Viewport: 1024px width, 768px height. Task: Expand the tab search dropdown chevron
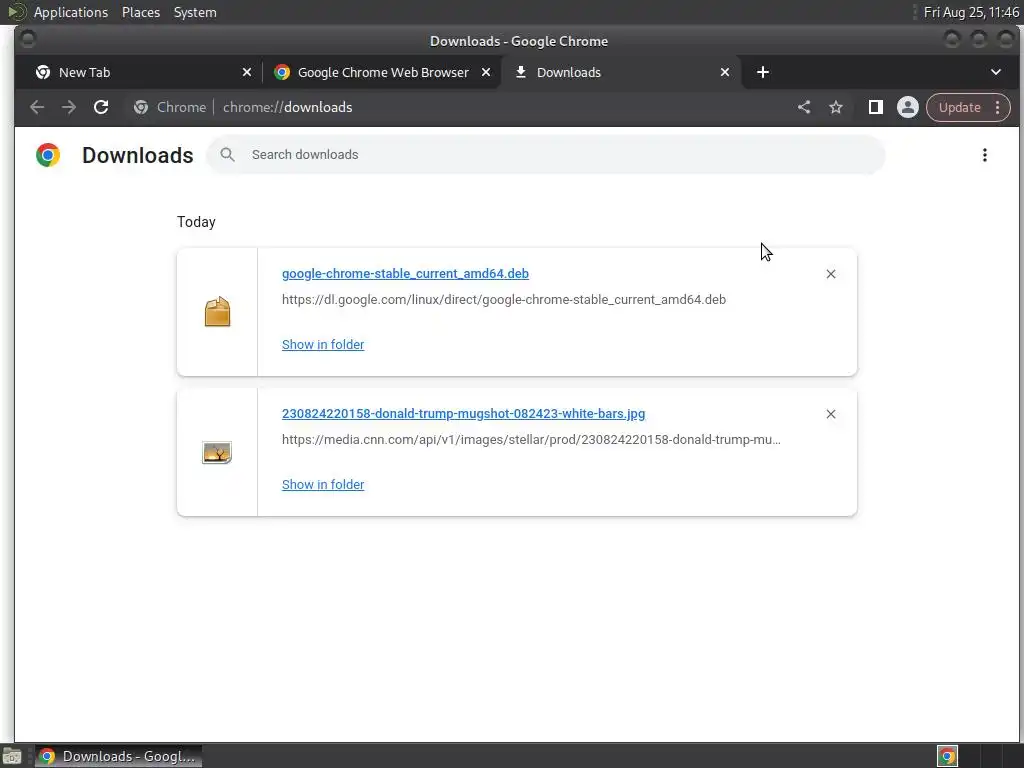coord(996,72)
